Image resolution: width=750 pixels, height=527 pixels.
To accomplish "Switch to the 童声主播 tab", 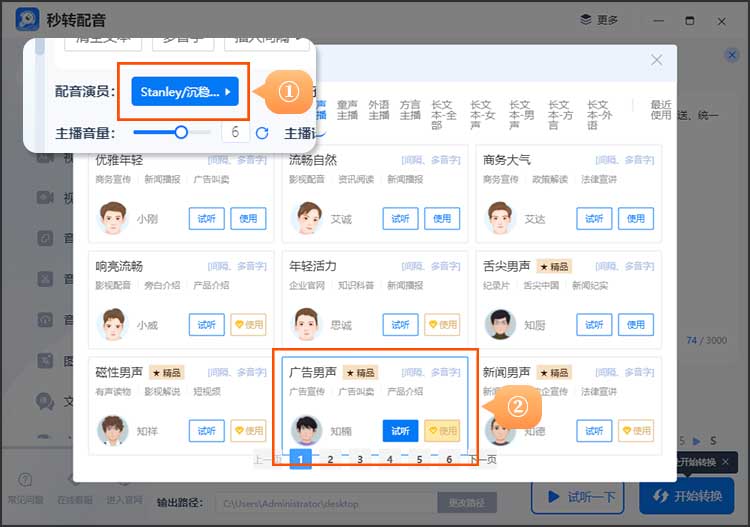I will [347, 110].
